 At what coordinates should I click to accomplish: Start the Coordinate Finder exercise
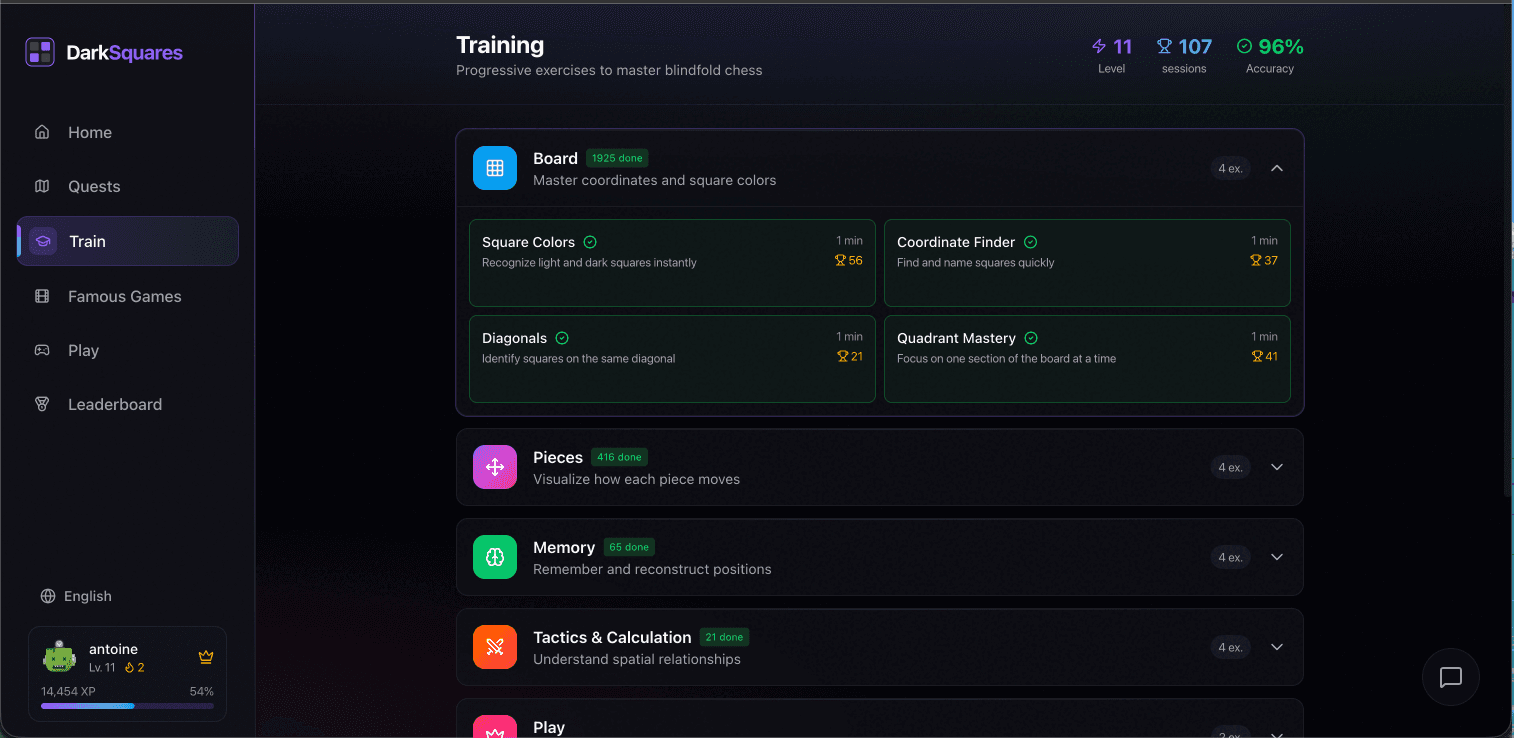[x=1087, y=262]
